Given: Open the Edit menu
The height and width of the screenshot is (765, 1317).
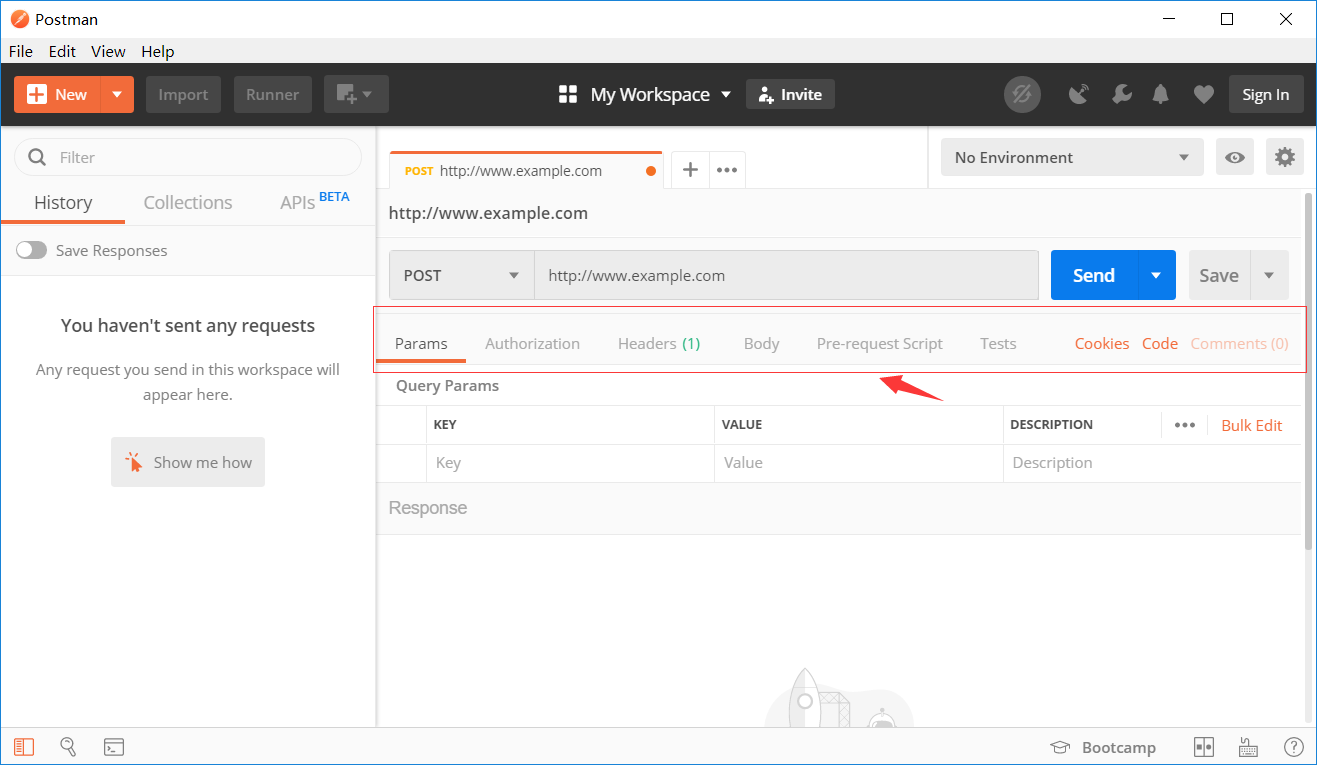Looking at the screenshot, I should tap(62, 51).
